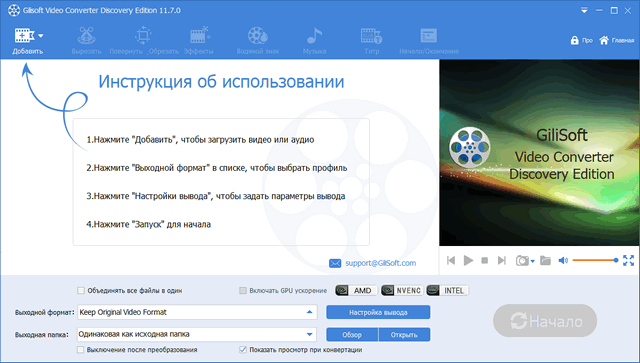Play the preview video
The image size is (640, 363).
coord(468,260)
